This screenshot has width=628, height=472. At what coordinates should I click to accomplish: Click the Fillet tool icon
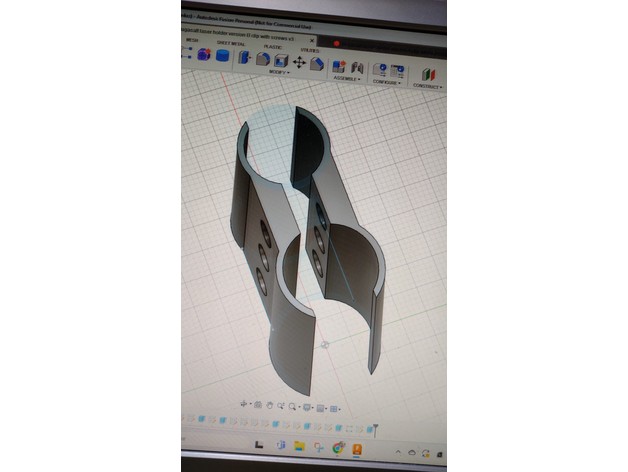click(263, 60)
